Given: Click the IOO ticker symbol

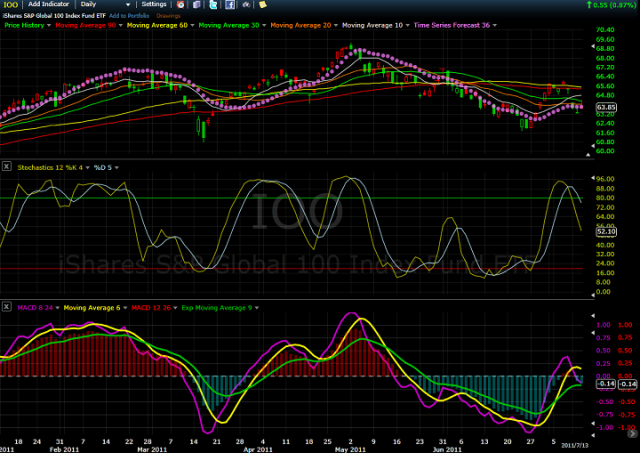Looking at the screenshot, I should (11, 4).
